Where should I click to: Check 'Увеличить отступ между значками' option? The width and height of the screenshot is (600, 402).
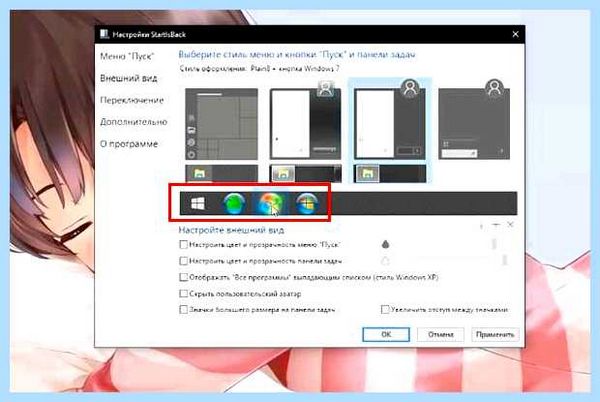pyautogui.click(x=385, y=309)
